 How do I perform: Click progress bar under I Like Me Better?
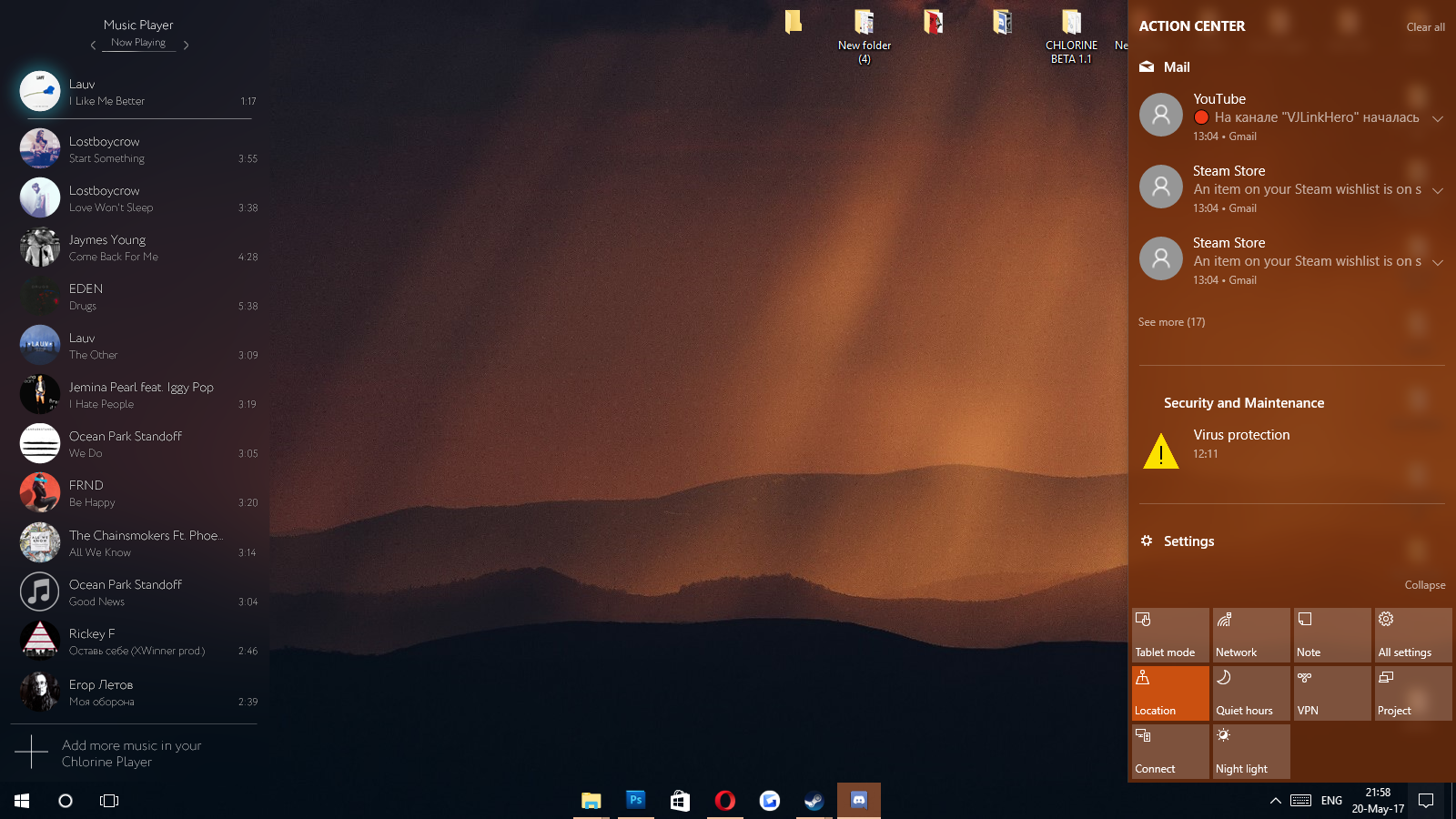(138, 118)
